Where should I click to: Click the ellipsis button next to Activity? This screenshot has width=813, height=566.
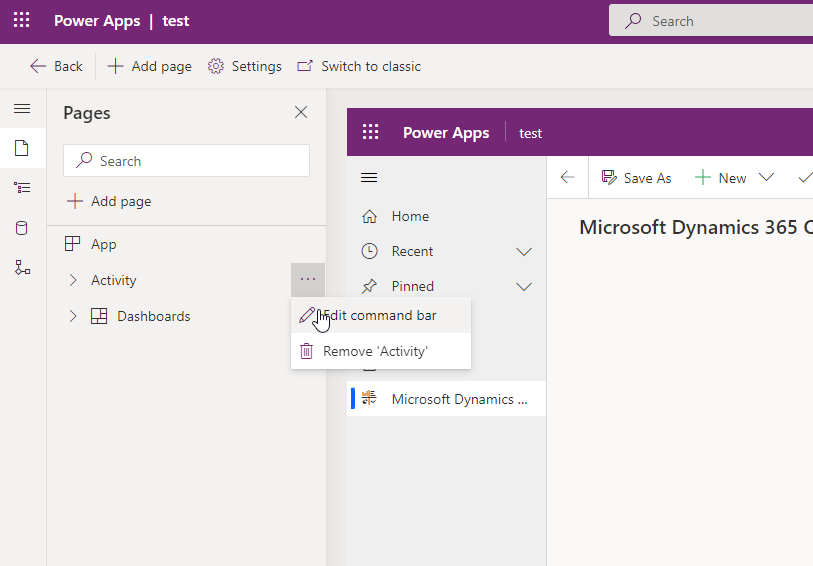coord(308,279)
